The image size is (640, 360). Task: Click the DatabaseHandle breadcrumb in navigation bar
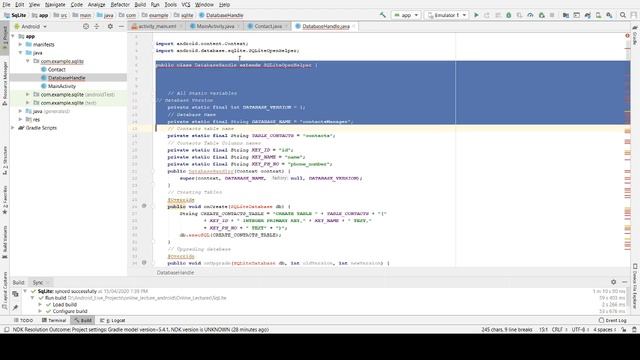tap(221, 15)
